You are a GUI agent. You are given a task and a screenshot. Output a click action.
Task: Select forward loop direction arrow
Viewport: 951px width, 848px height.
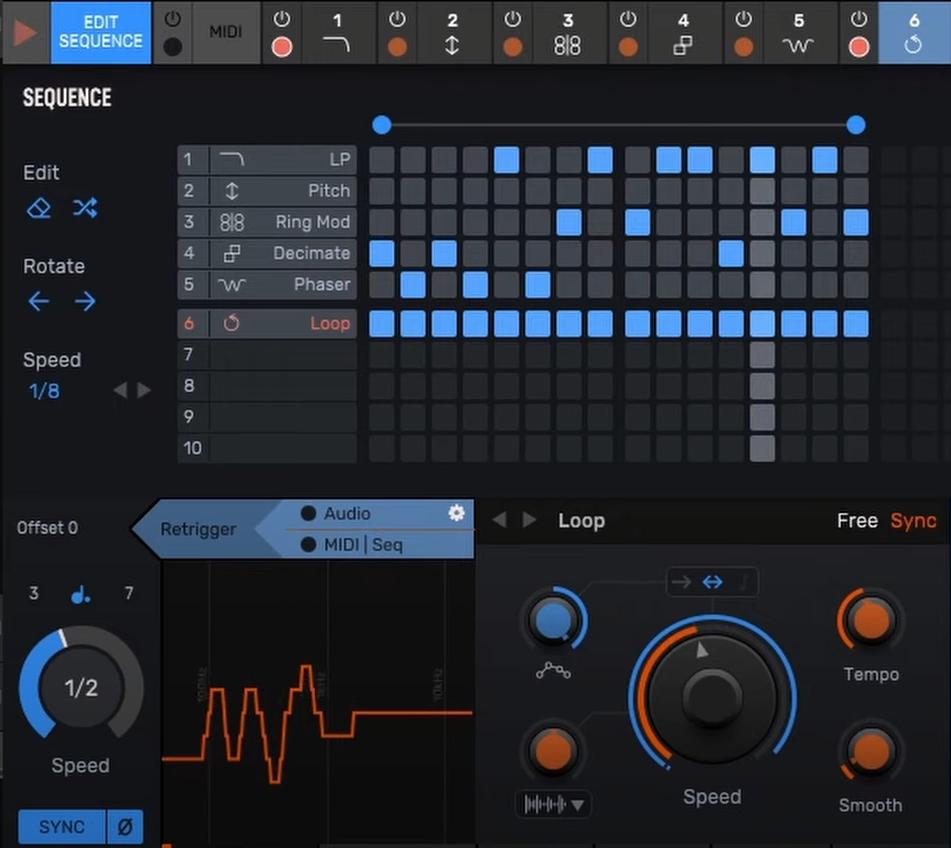[682, 582]
